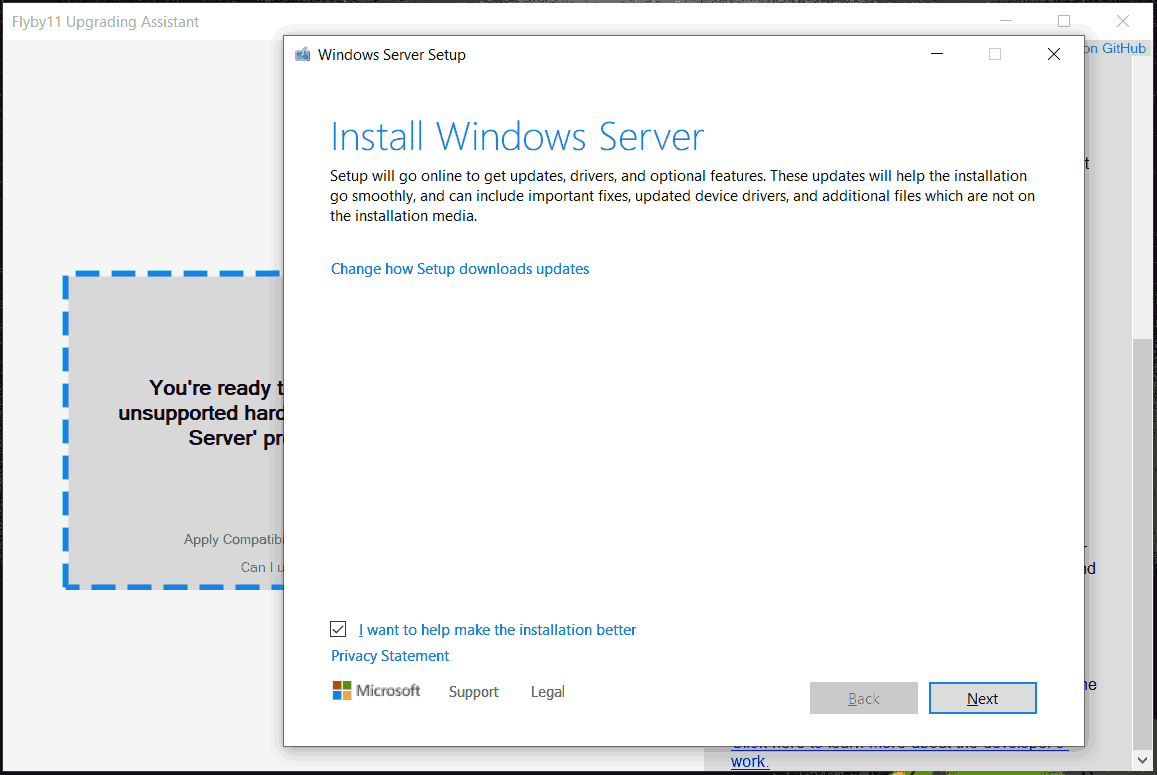Screen dimensions: 1157x775
Task: Minimize the Windows Server Setup dialog
Action: 936,54
